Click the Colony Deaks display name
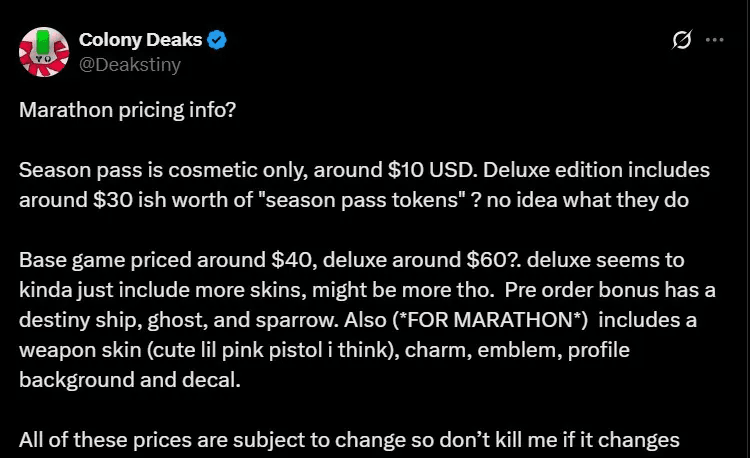750x458 pixels. coord(140,41)
